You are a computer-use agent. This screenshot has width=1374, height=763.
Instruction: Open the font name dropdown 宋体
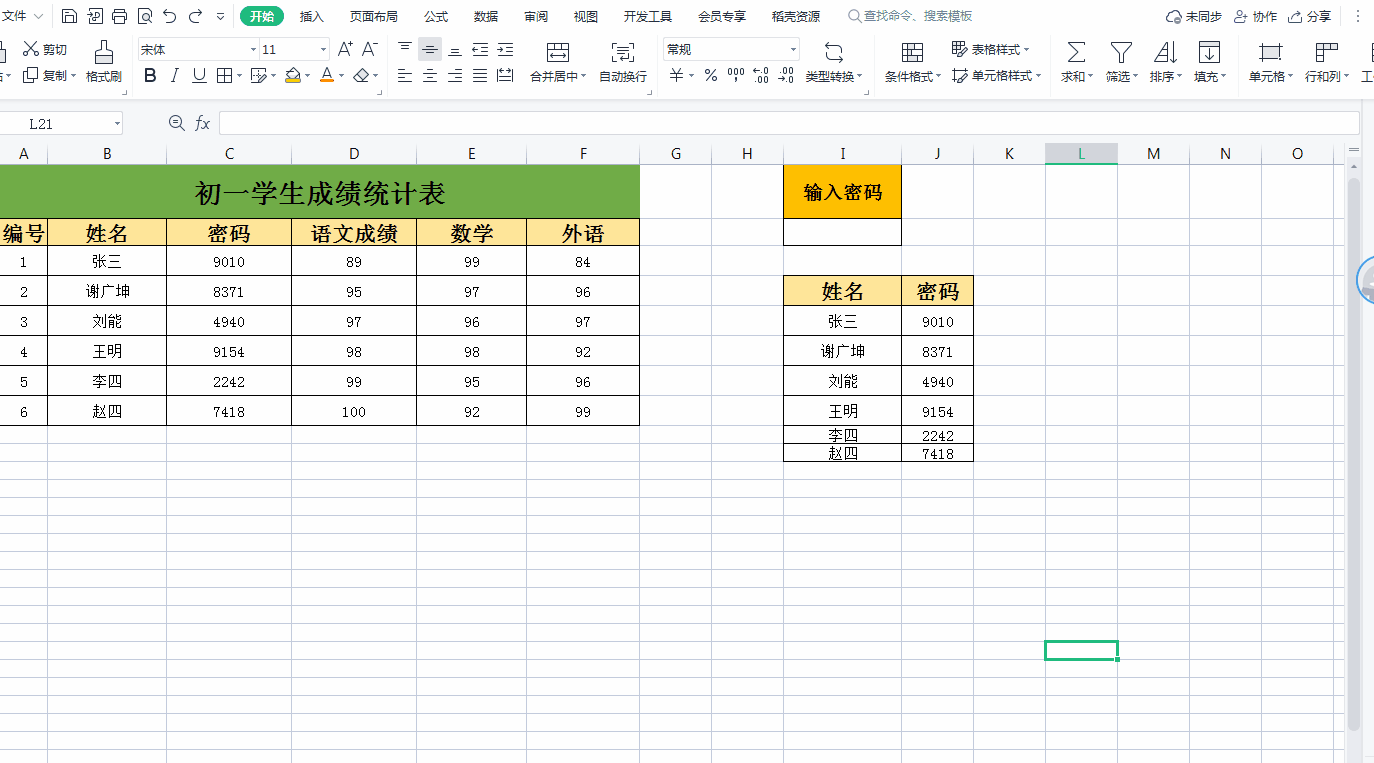253,49
